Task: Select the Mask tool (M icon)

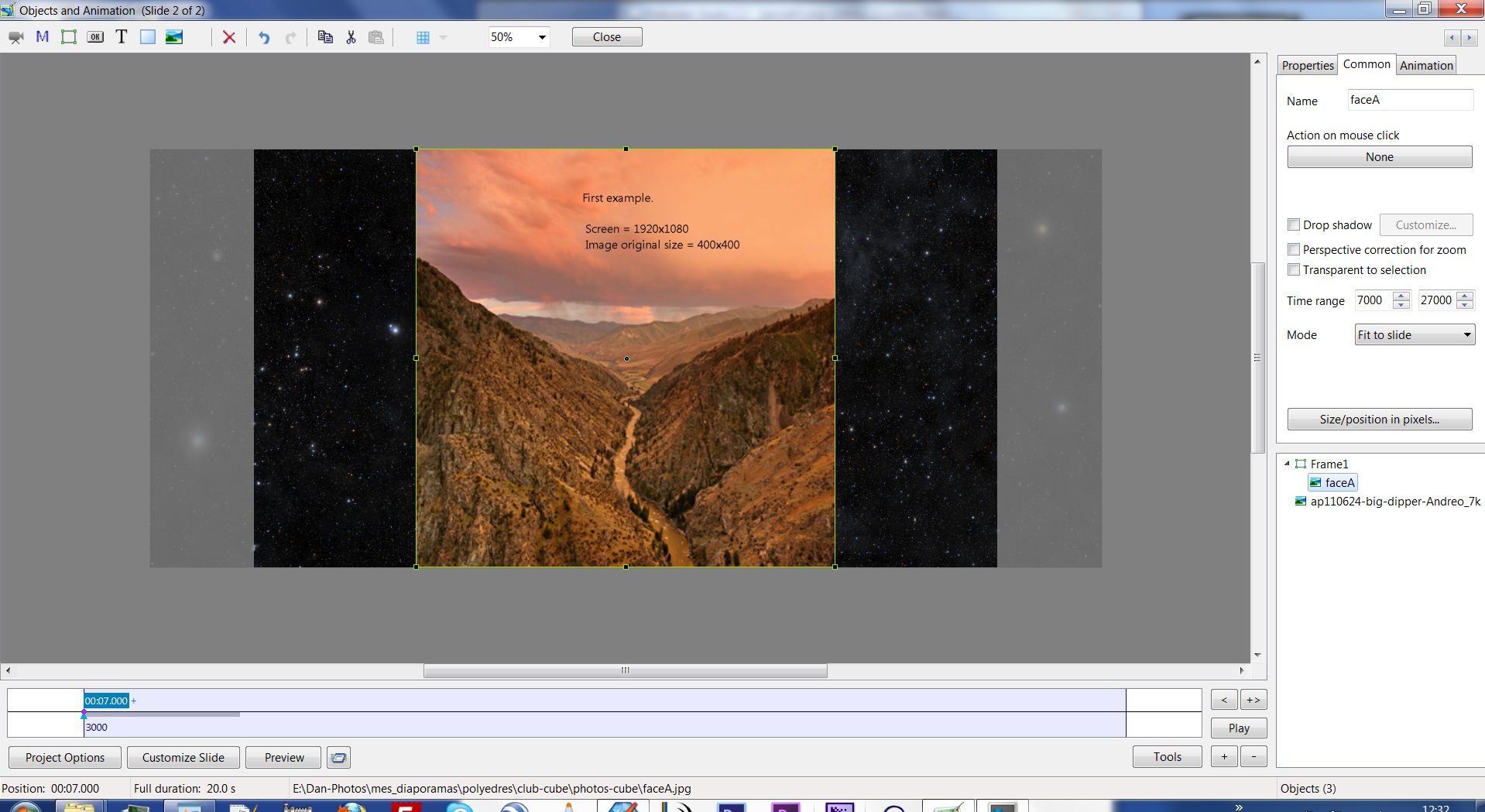Action: coord(43,37)
